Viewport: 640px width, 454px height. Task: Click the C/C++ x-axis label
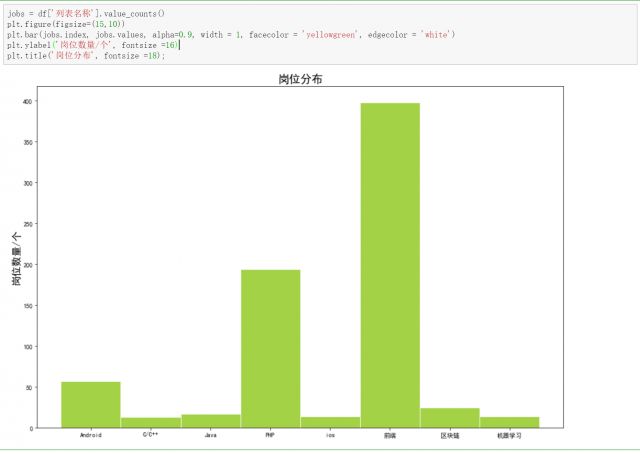click(x=150, y=434)
